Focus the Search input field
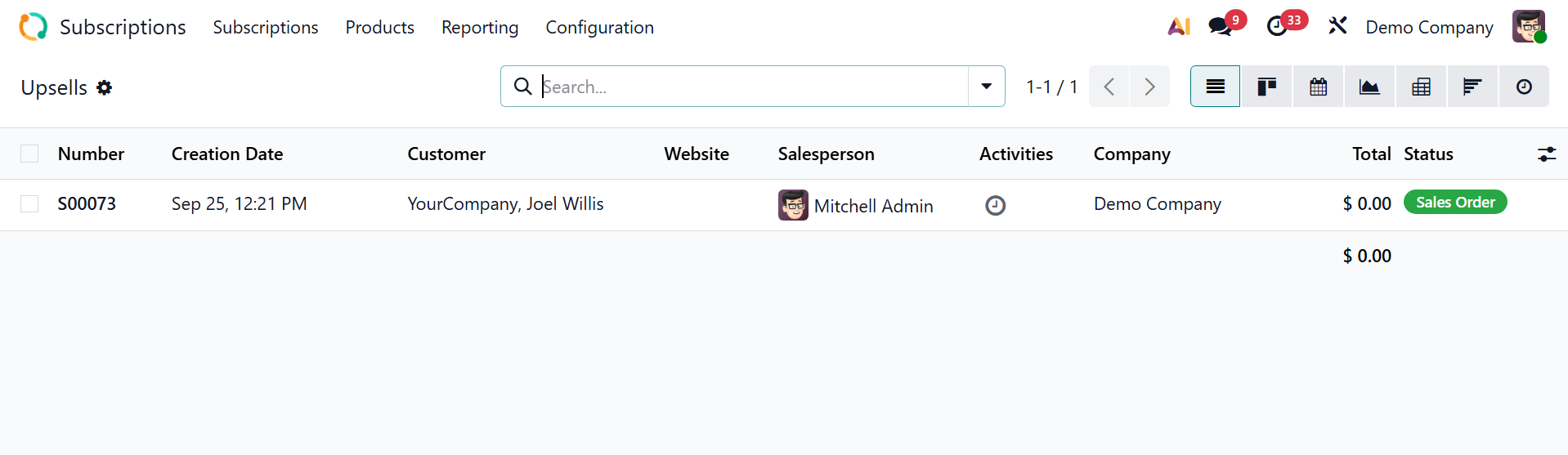This screenshot has width=1568, height=455. tap(752, 87)
